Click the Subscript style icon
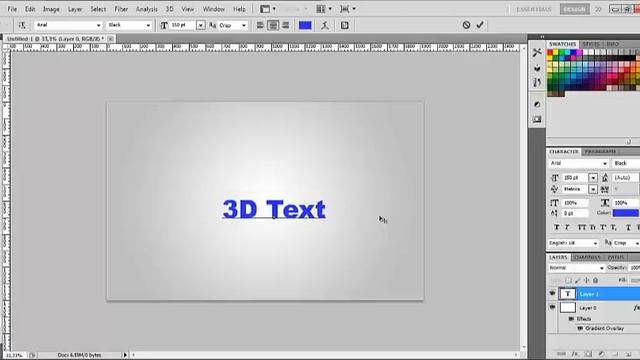The width and height of the screenshot is (640, 360). click(x=613, y=227)
